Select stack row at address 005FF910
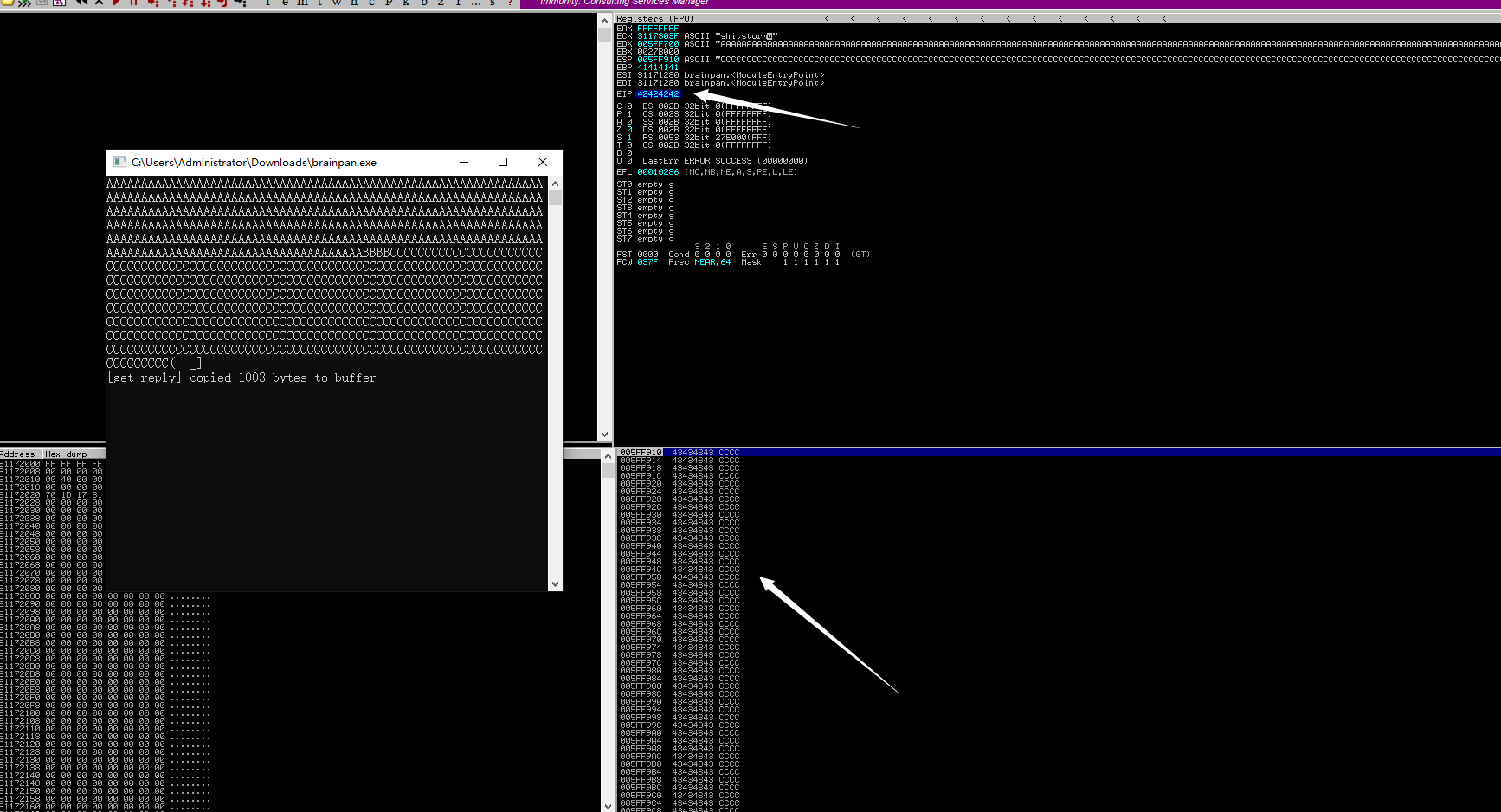The width and height of the screenshot is (1501, 812). pyautogui.click(x=1059, y=453)
